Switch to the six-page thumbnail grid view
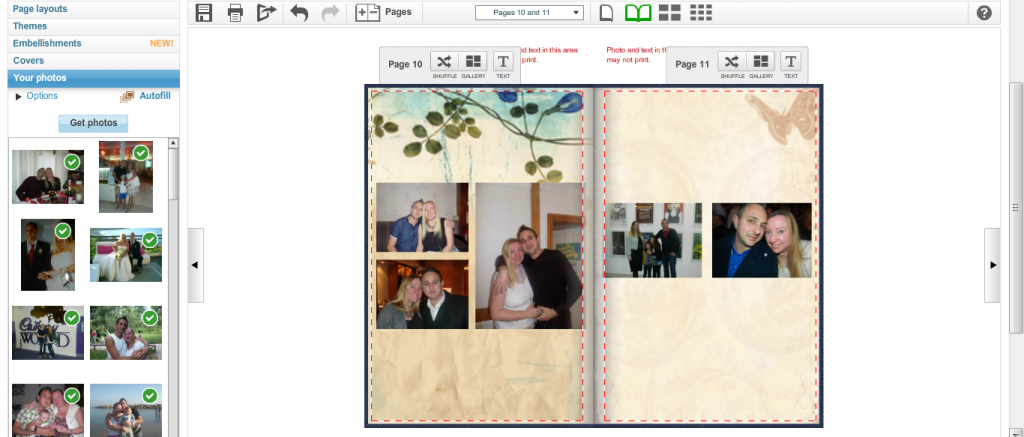1024x437 pixels. [702, 13]
